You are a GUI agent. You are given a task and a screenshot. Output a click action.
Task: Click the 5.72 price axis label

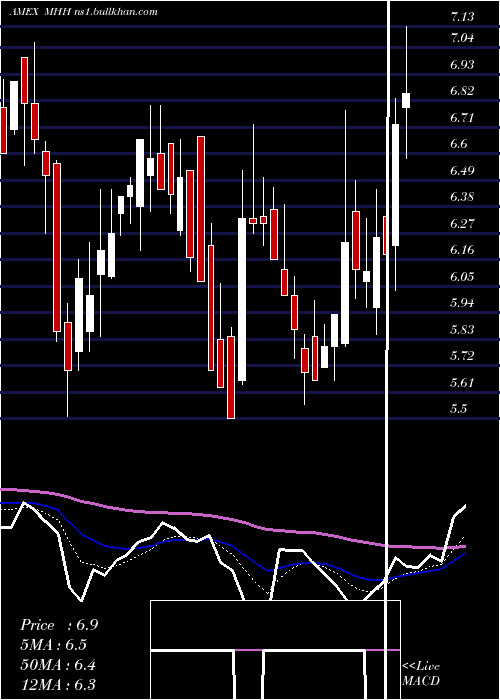pos(462,356)
